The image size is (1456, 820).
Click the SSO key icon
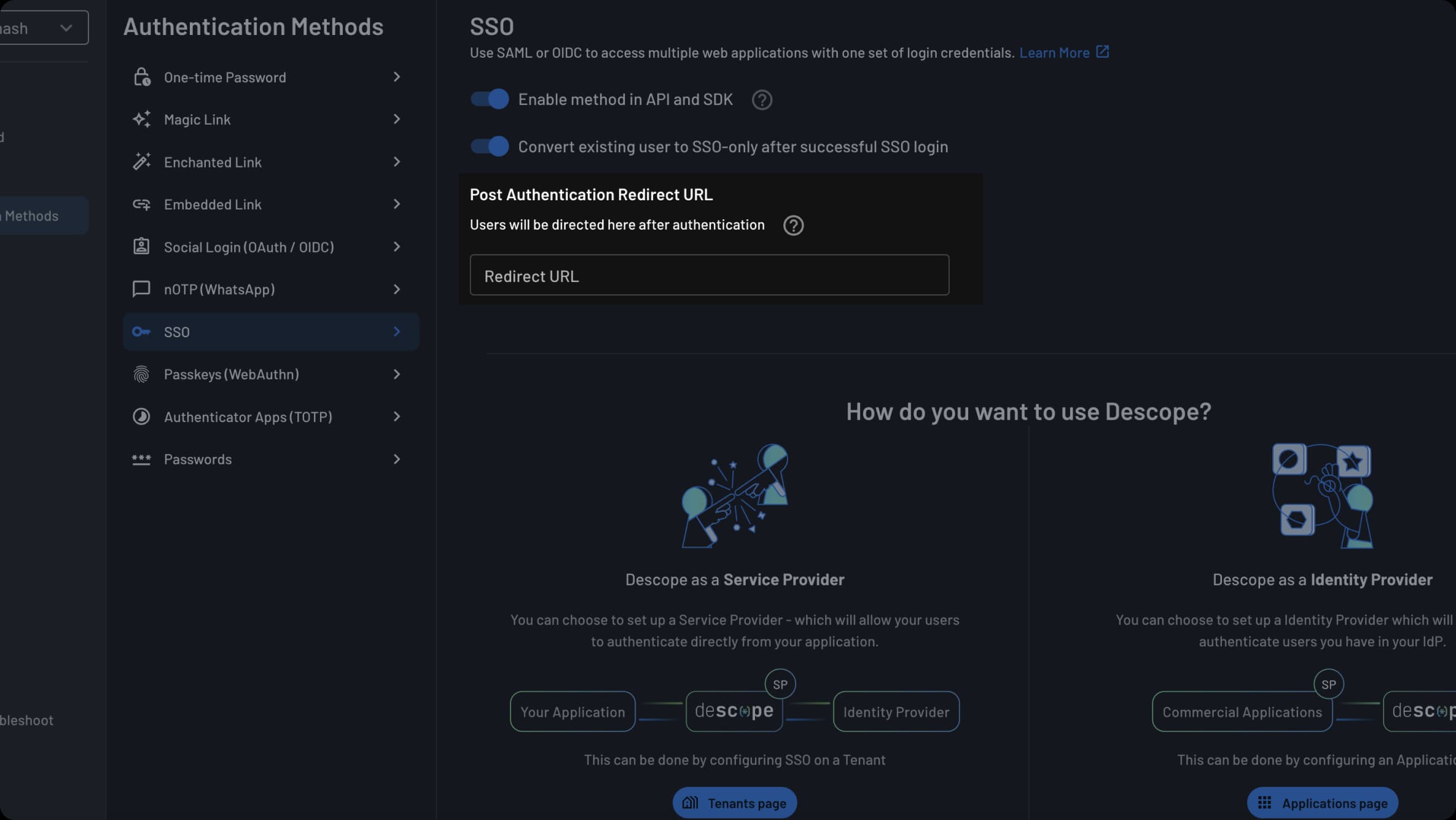[x=141, y=332]
